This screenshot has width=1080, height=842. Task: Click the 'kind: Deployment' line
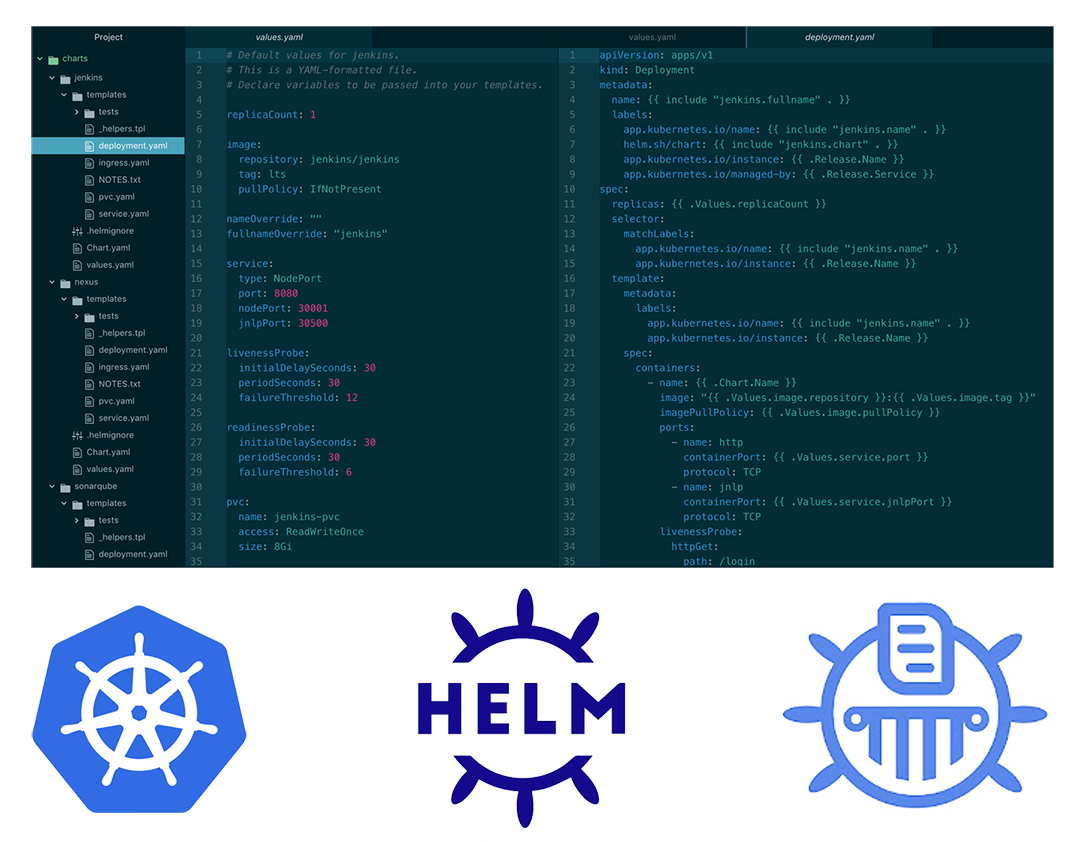[647, 70]
